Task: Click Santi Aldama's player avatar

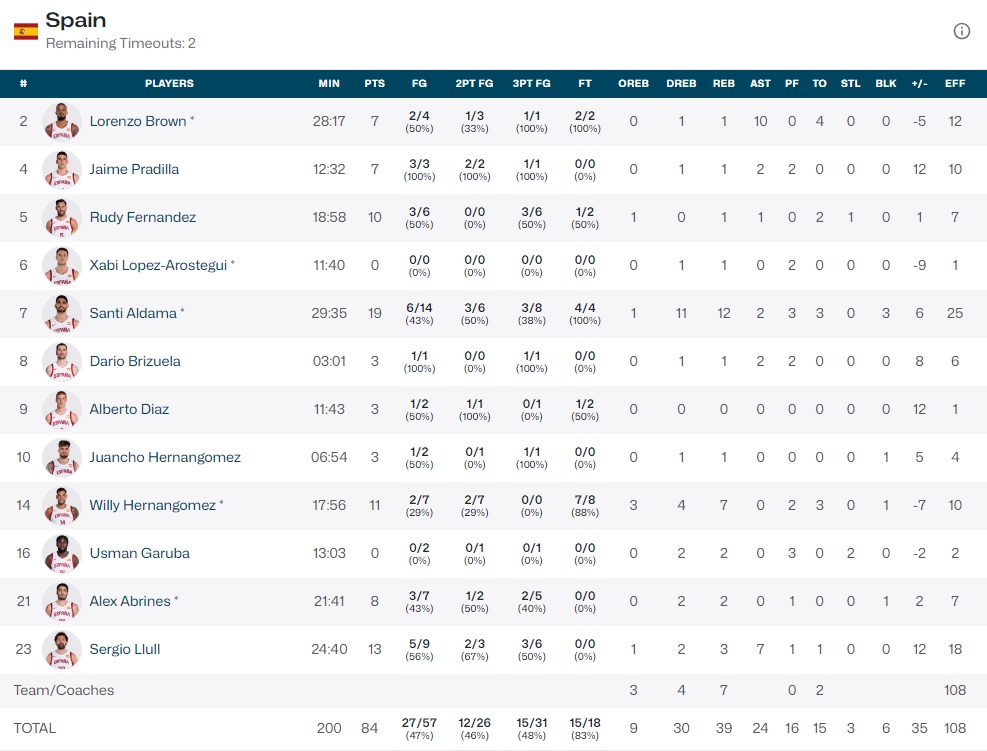Action: (62, 313)
